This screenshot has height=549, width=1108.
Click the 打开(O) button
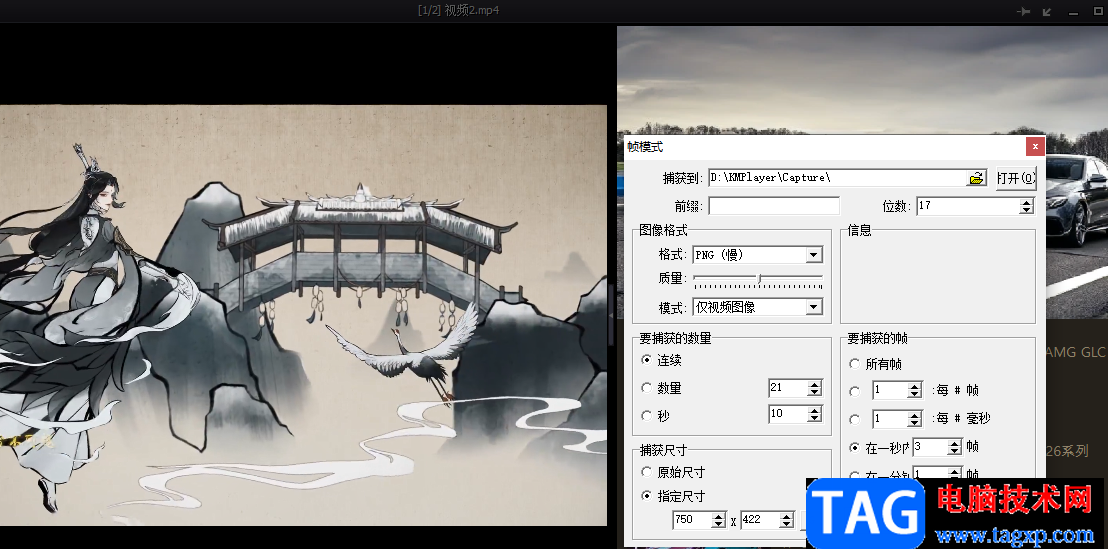(1015, 178)
